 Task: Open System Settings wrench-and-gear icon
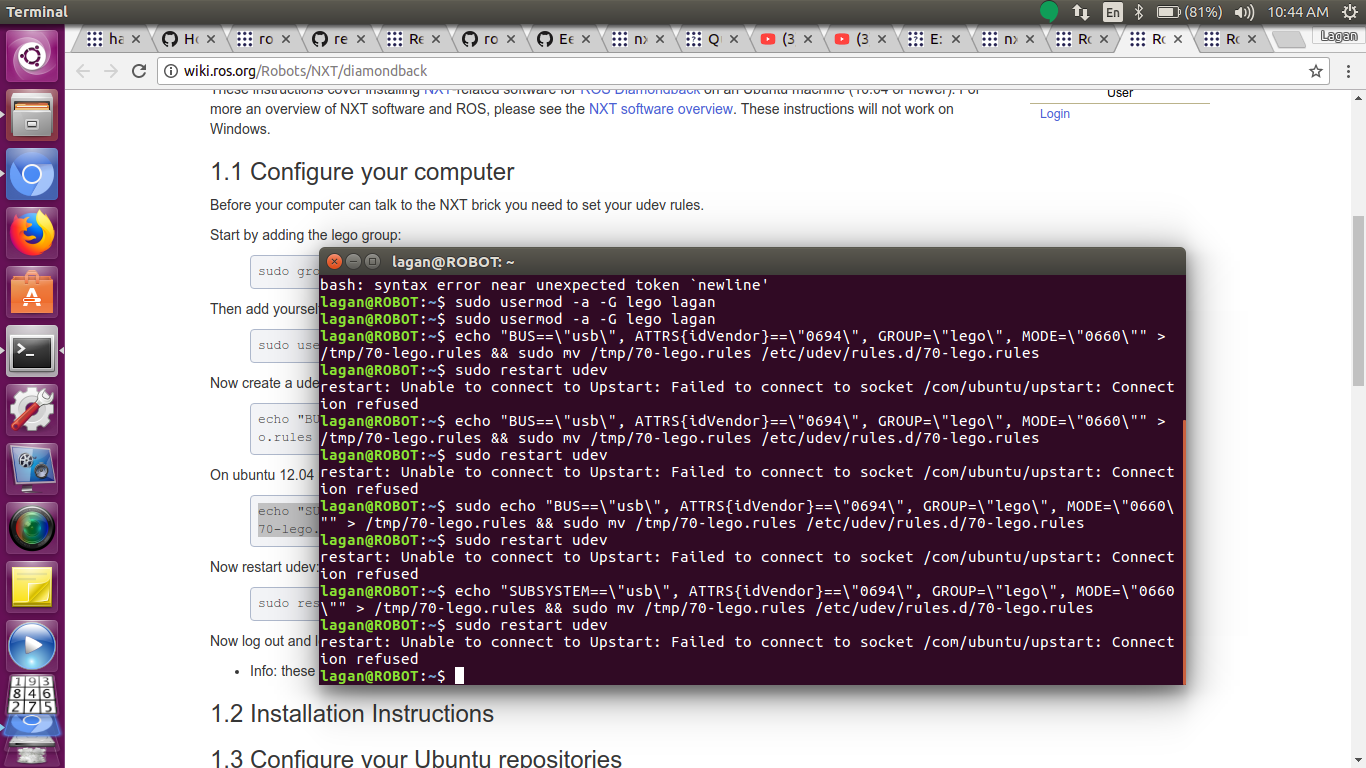point(33,411)
